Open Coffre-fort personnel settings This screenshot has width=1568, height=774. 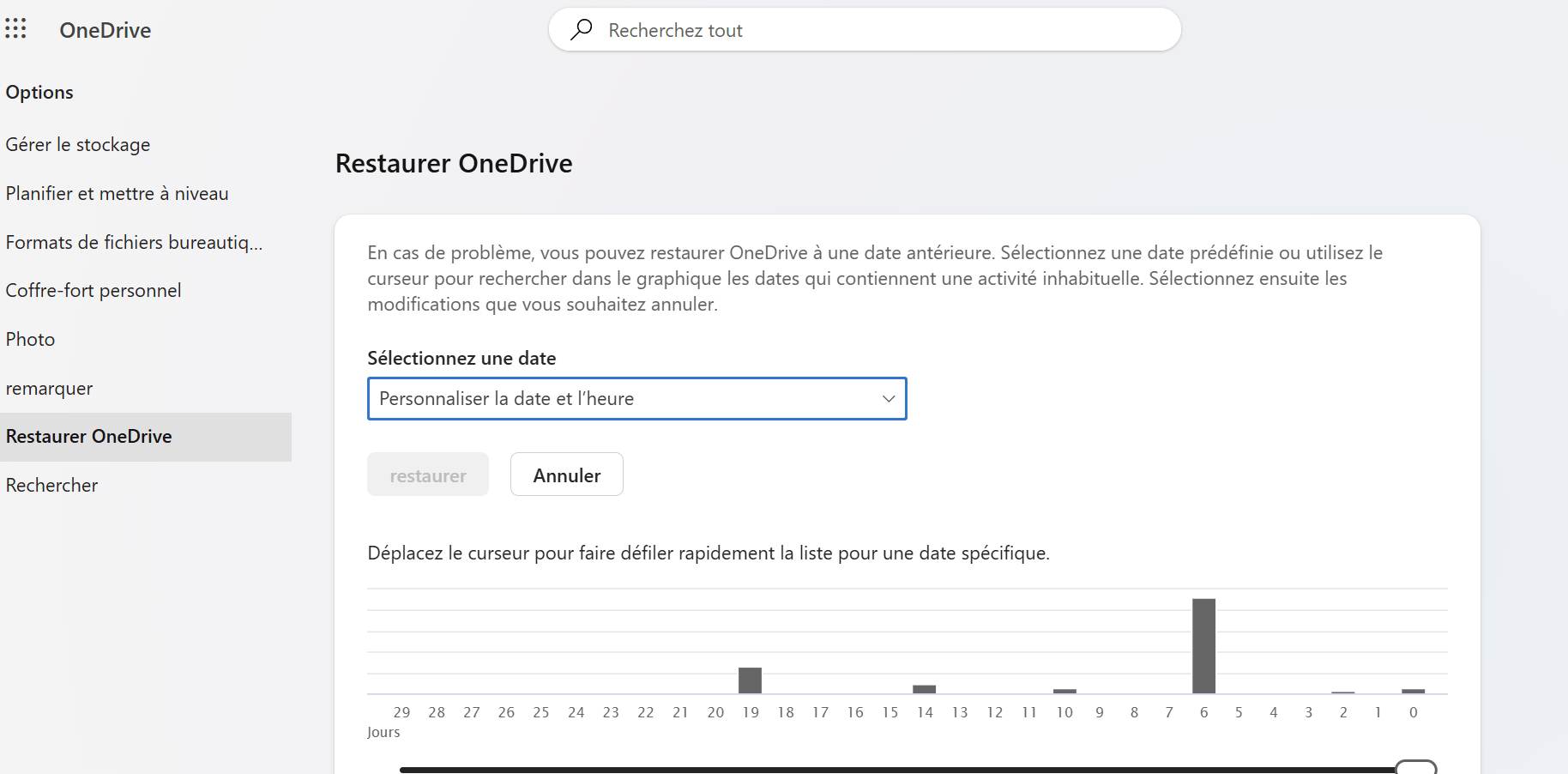pos(93,291)
